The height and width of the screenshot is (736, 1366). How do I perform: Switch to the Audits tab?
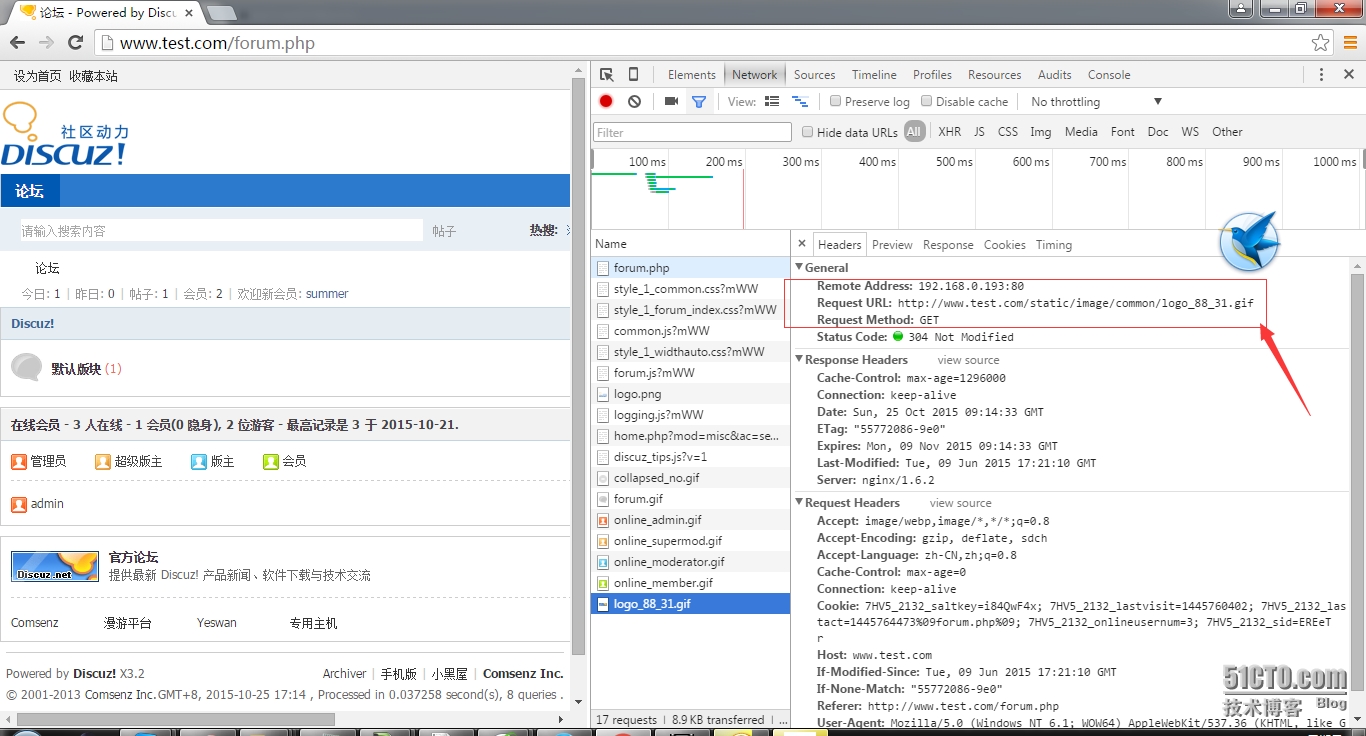[x=1055, y=75]
